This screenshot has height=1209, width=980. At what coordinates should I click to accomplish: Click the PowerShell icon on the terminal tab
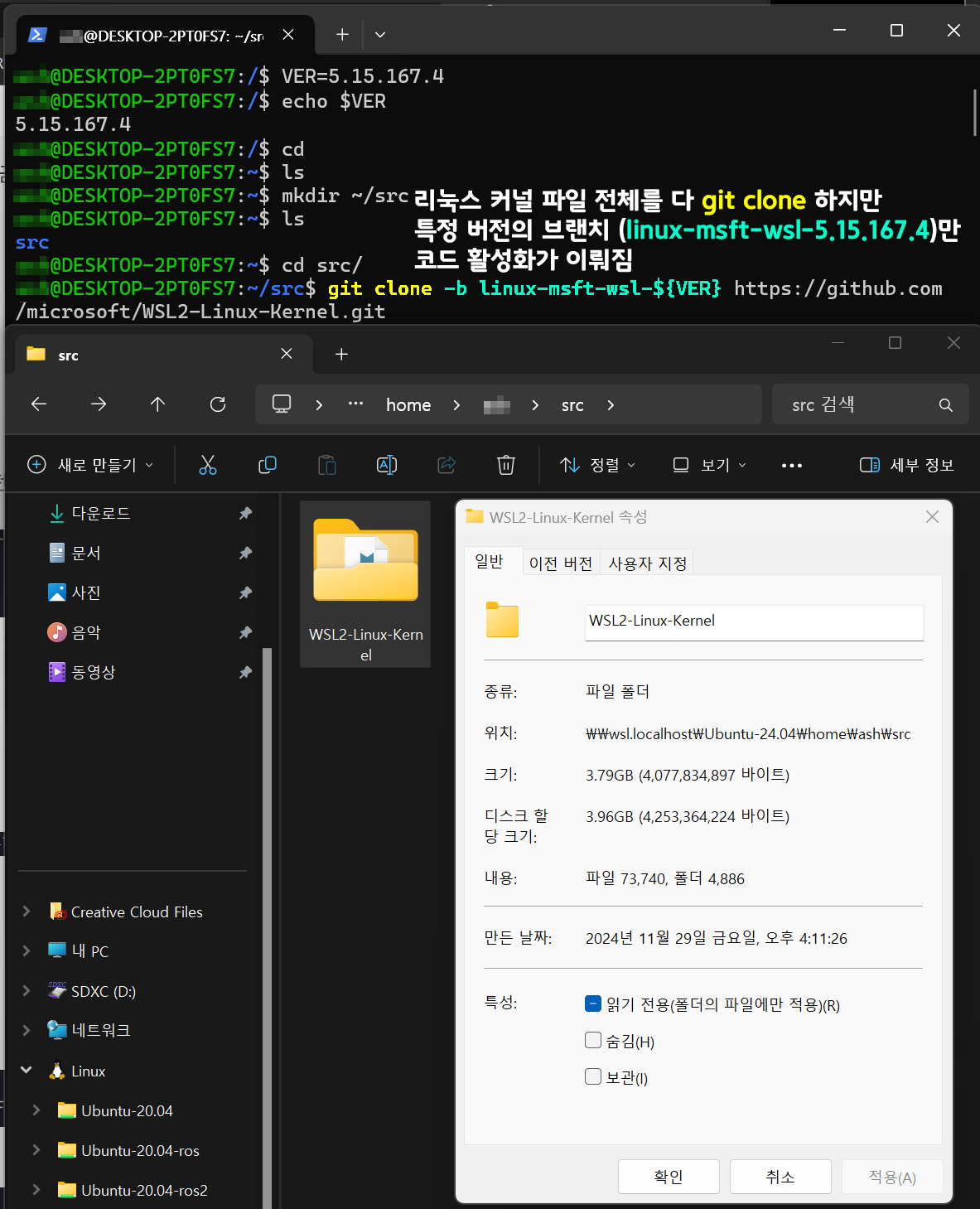pos(37,35)
